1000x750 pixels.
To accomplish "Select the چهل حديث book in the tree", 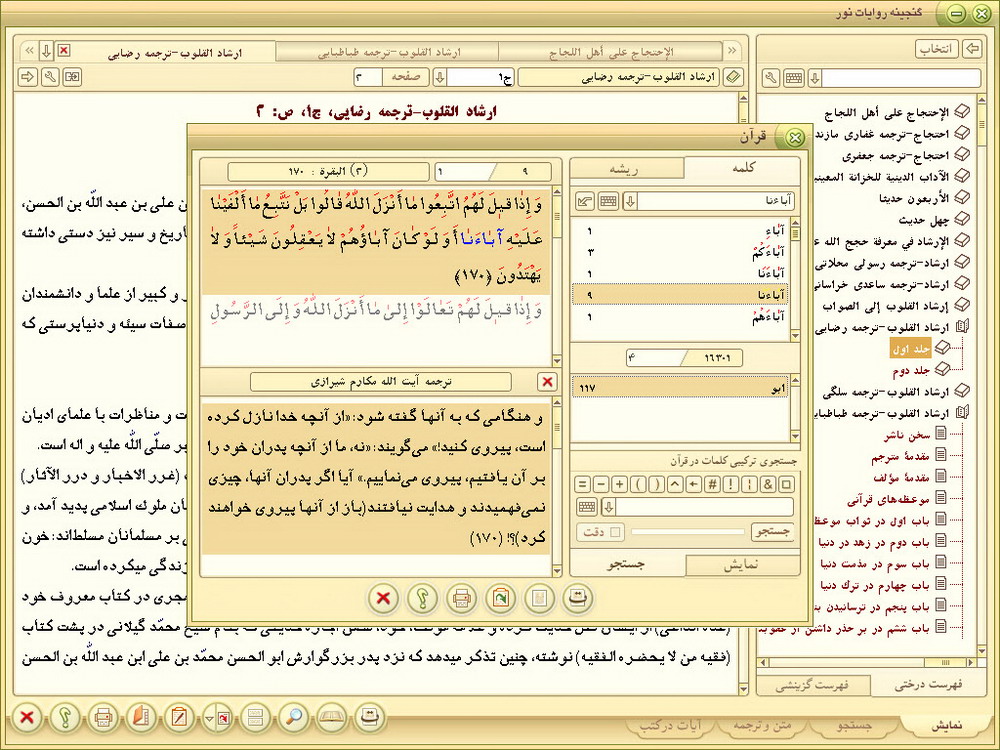I will coord(924,220).
